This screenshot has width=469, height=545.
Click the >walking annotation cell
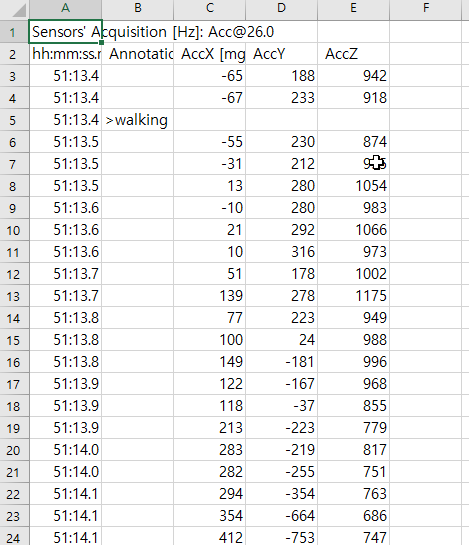[138, 120]
